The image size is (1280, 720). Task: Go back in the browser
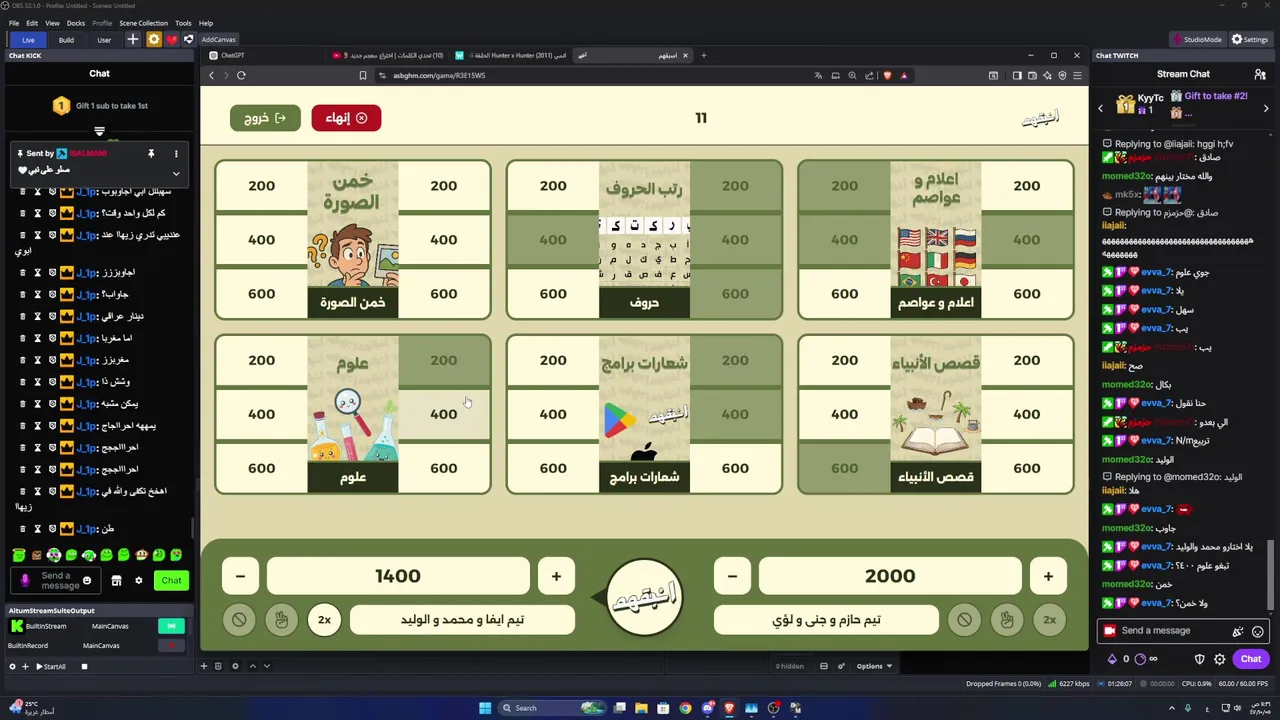211,75
